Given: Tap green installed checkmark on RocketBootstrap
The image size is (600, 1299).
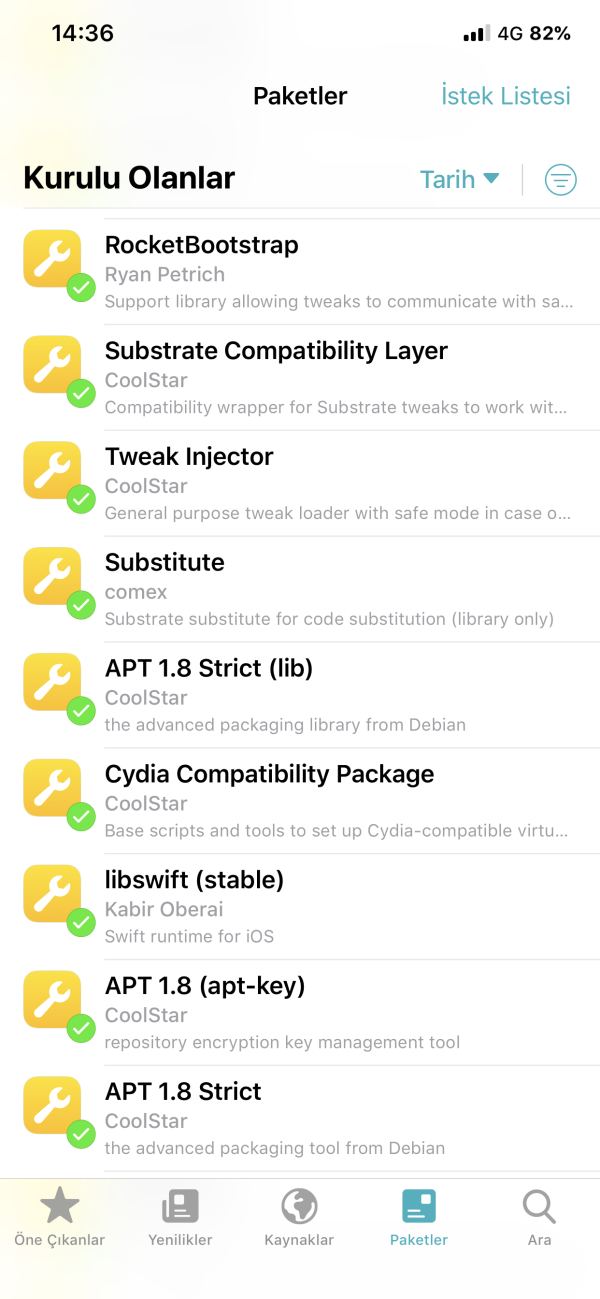Looking at the screenshot, I should point(81,288).
